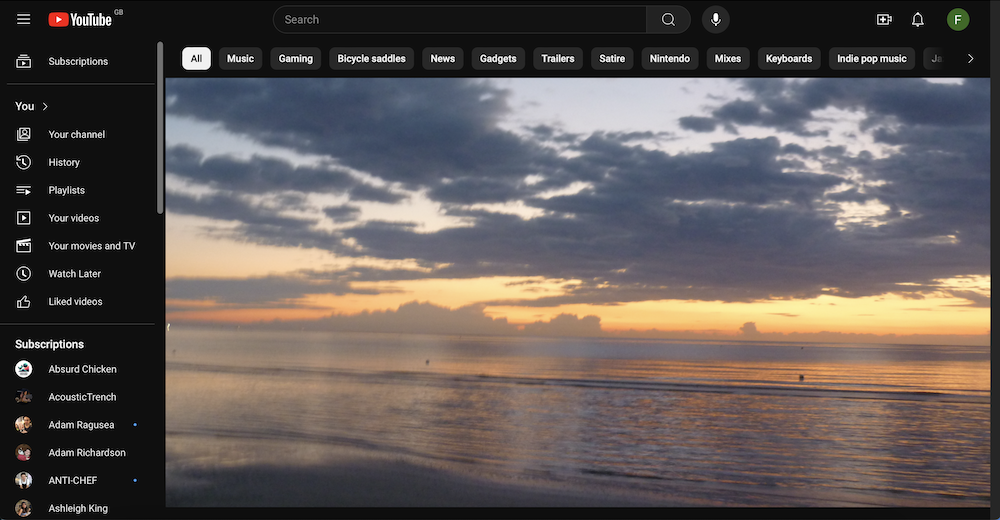Screen dimensions: 1000x520
Task: Open the hamburger guide menu
Action: (x=24, y=19)
